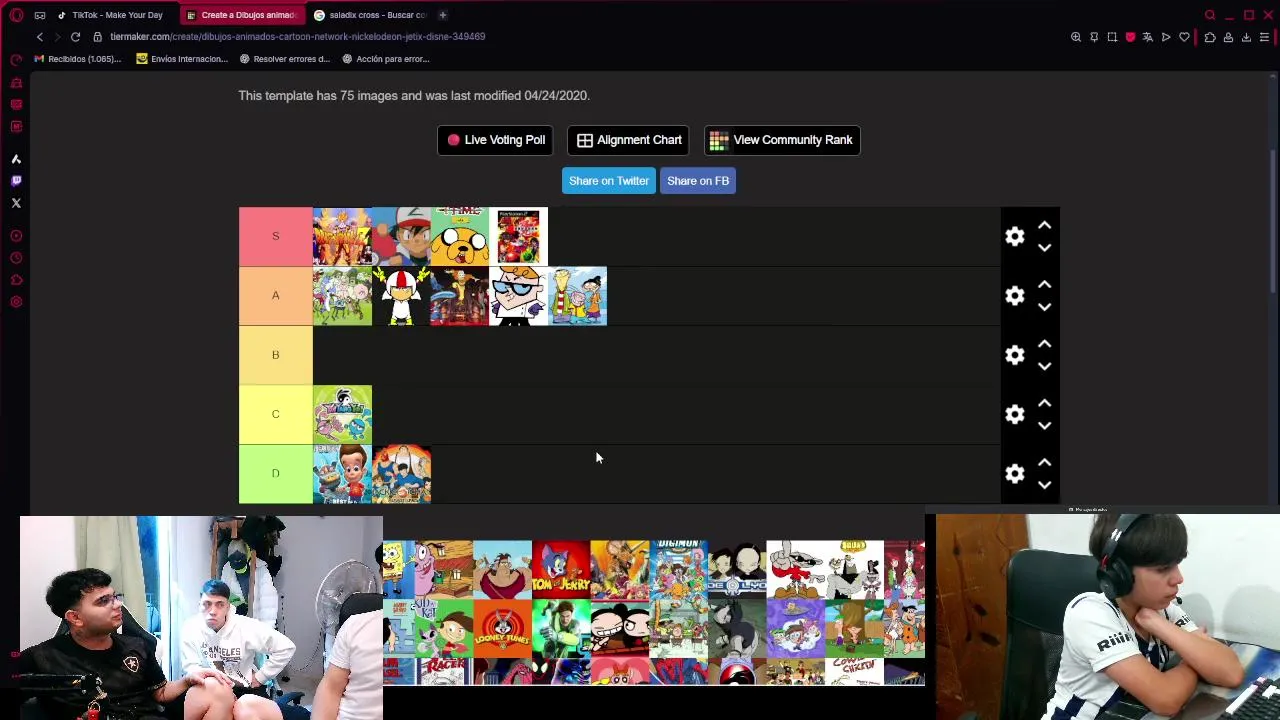Screen dimensions: 1280x720
Task: Move tier S row down with arrow
Action: 1044,247
